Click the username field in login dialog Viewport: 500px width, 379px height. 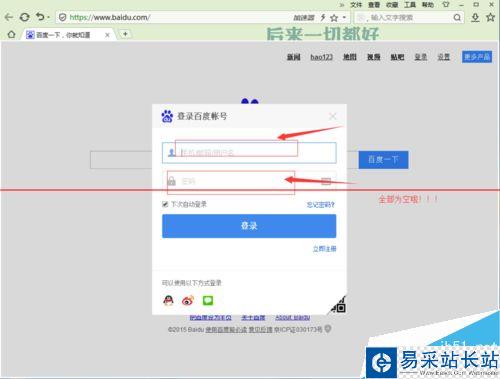[249, 153]
